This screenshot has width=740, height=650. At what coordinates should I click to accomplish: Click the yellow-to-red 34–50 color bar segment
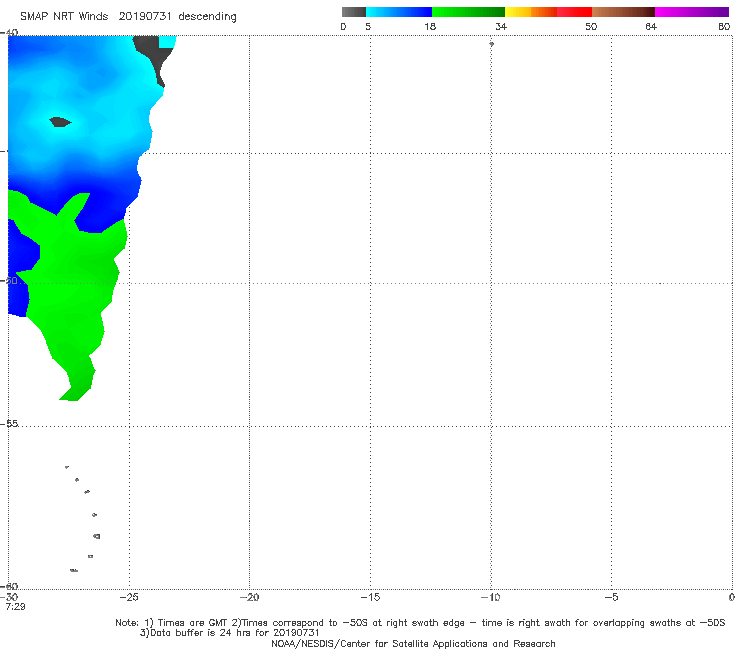click(548, 12)
